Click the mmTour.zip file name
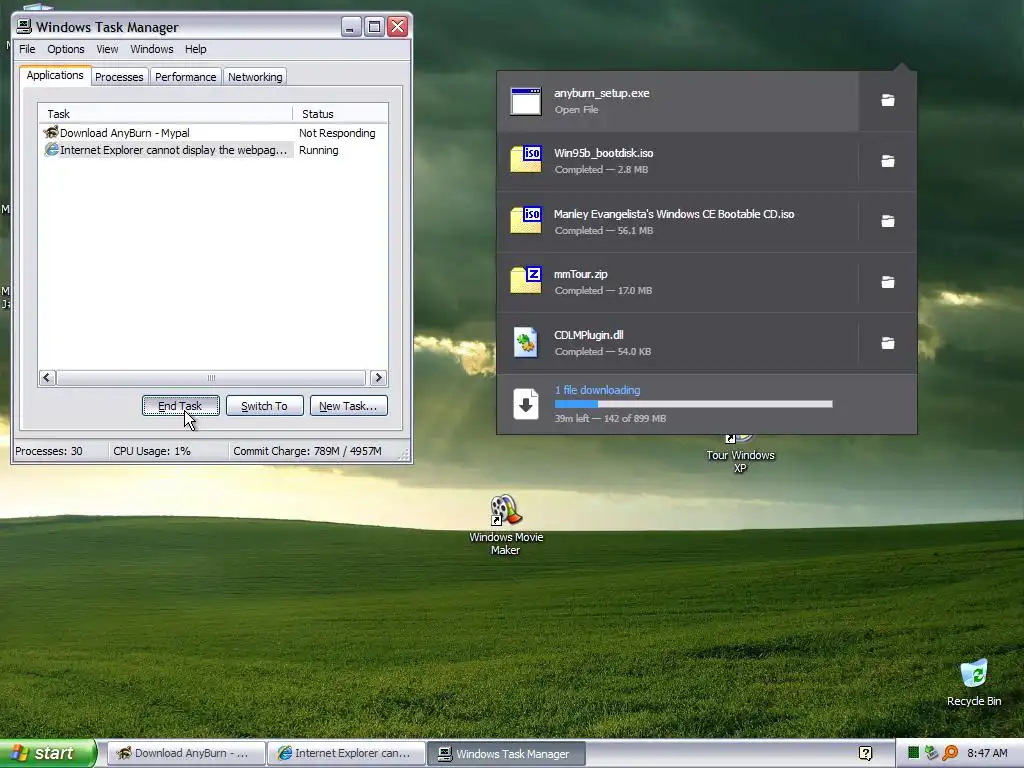The width and height of the screenshot is (1024, 768). pos(581,274)
